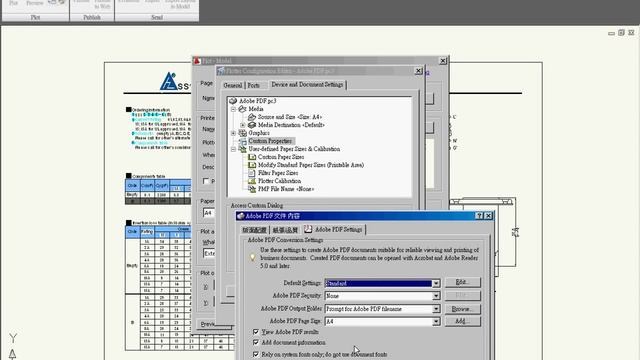The width and height of the screenshot is (640, 360).
Task: Switch to the General tab
Action: pos(233,85)
